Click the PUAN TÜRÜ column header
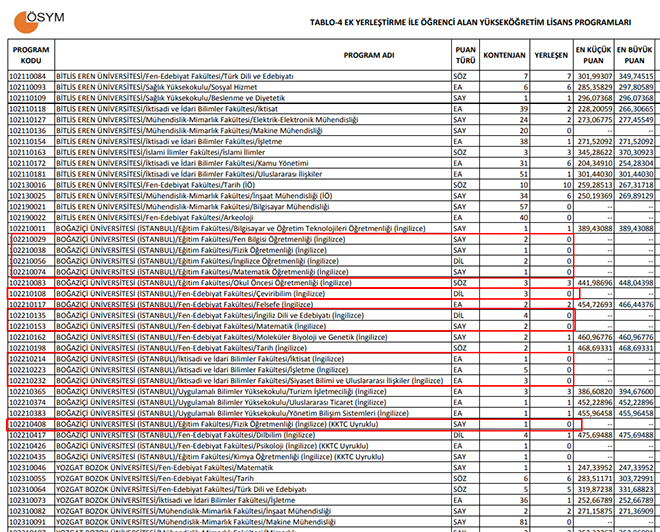Viewport: 660px width, 532px height. point(465,55)
